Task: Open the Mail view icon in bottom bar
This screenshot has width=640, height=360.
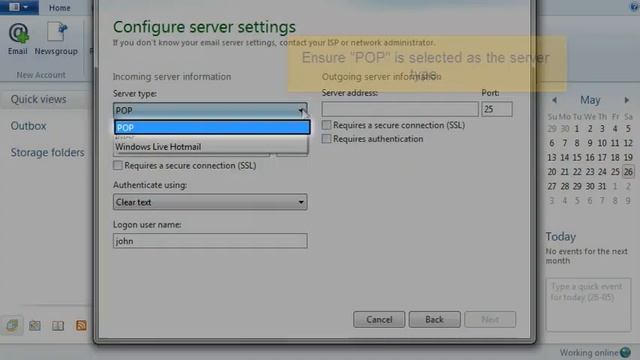Action: 12,325
